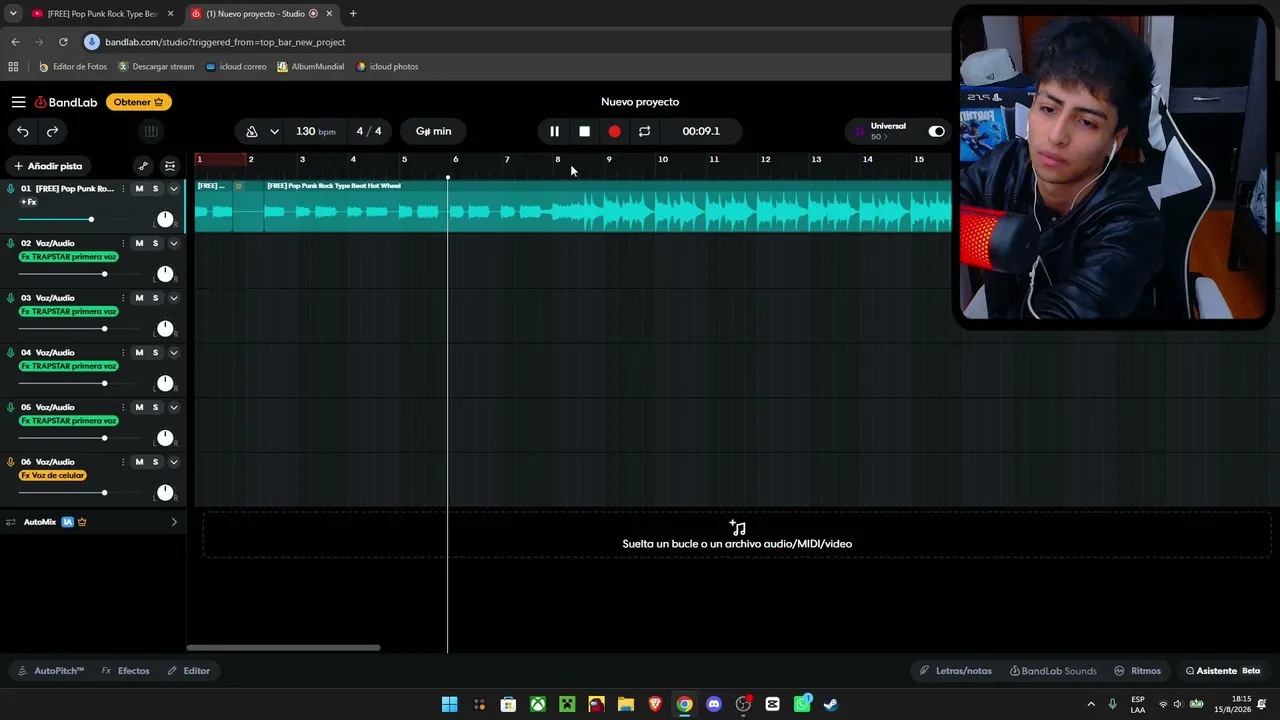The height and width of the screenshot is (720, 1280).
Task: Undo the last action
Action: 22,131
